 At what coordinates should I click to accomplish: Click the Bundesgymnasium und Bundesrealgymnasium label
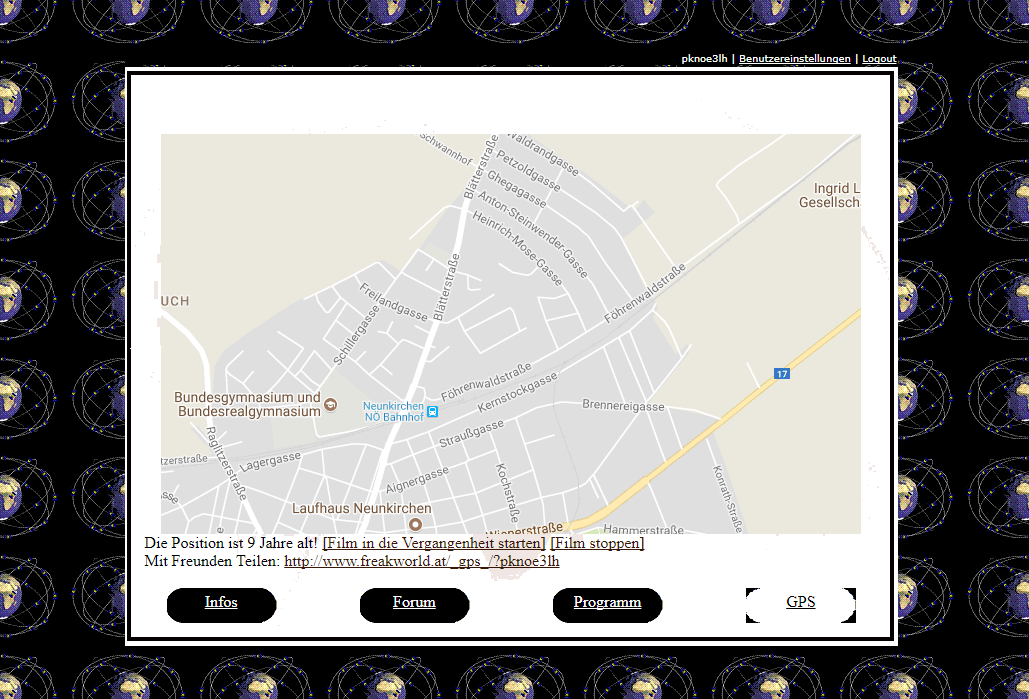click(248, 404)
